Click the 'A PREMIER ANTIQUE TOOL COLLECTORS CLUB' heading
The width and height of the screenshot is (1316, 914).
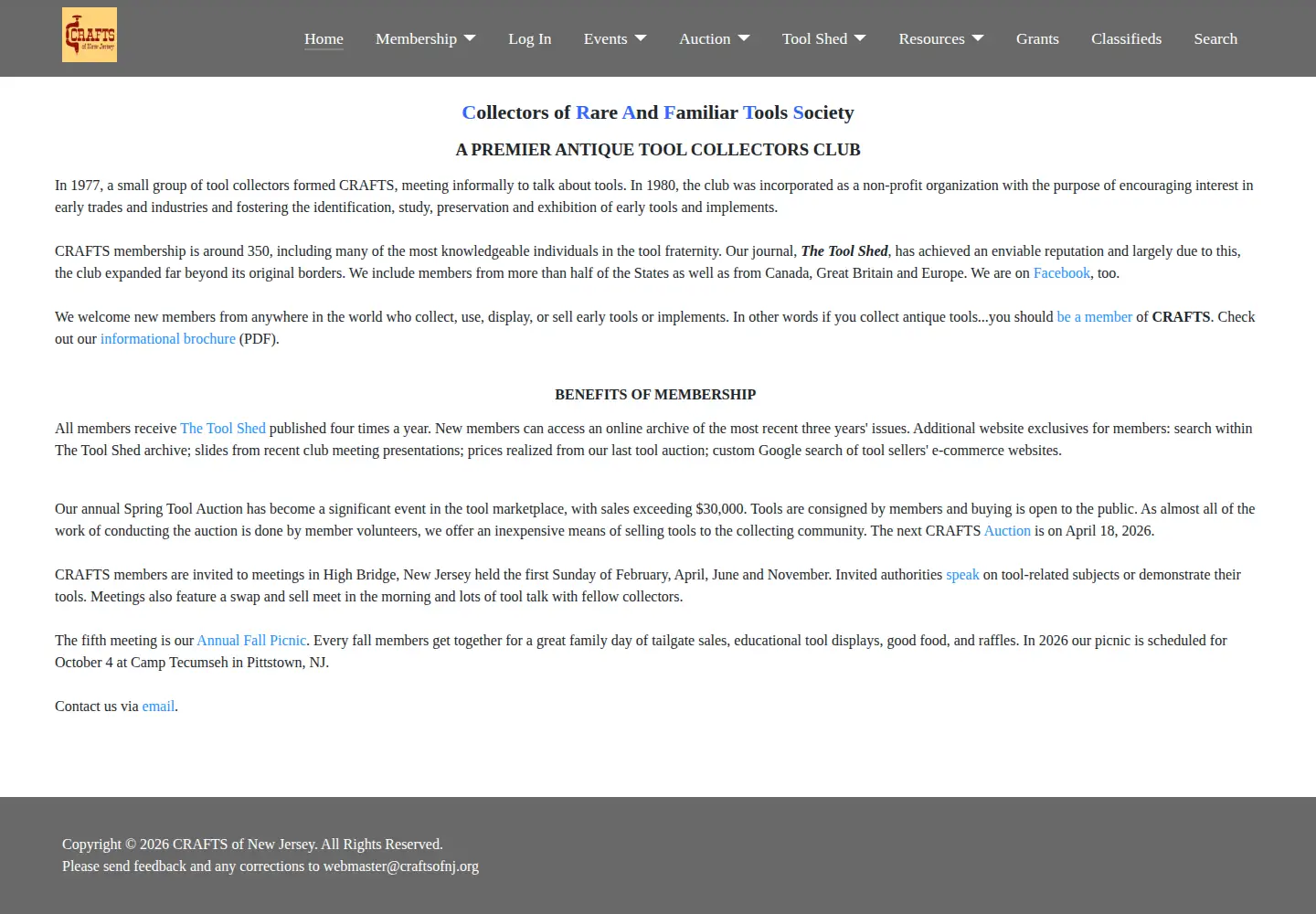658,150
